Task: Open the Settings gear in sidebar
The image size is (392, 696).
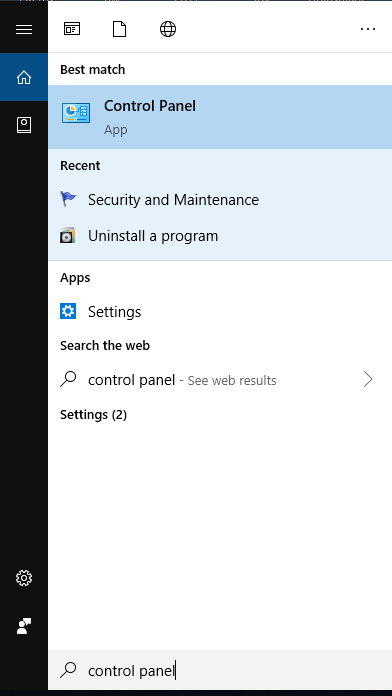Action: [x=24, y=578]
